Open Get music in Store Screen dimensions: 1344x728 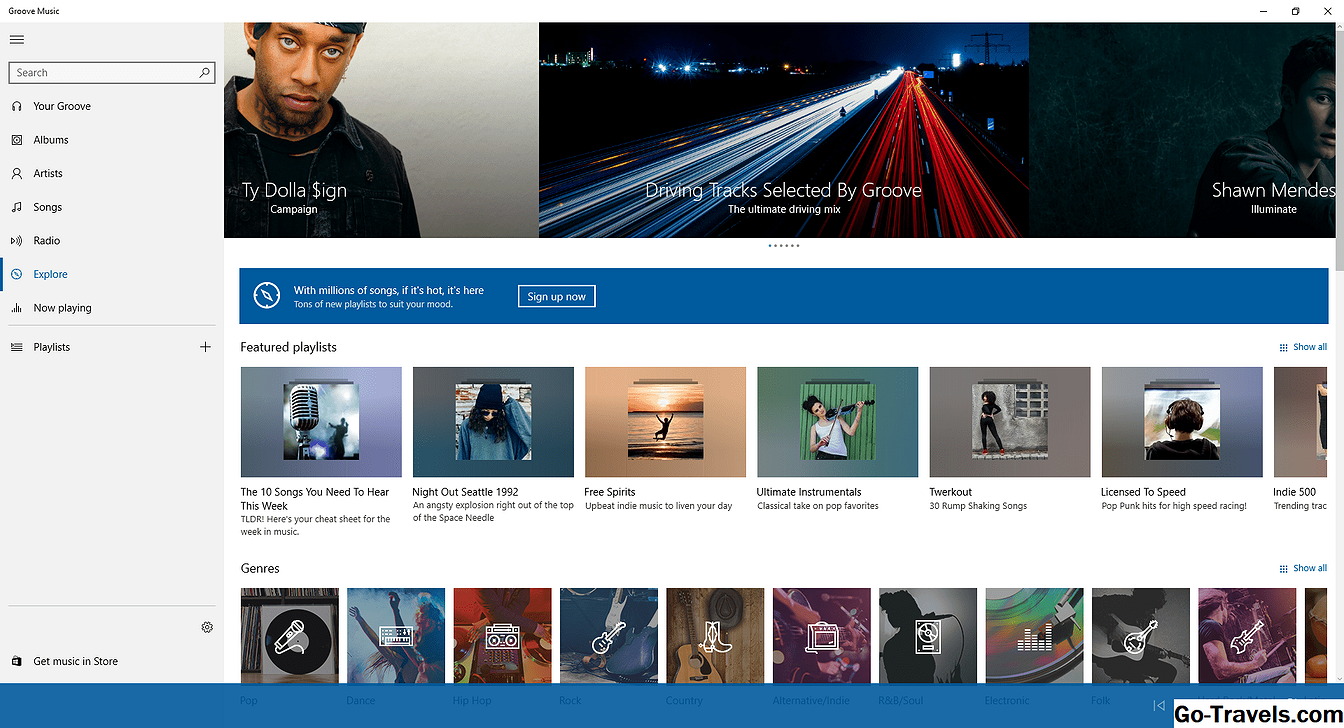pos(75,661)
